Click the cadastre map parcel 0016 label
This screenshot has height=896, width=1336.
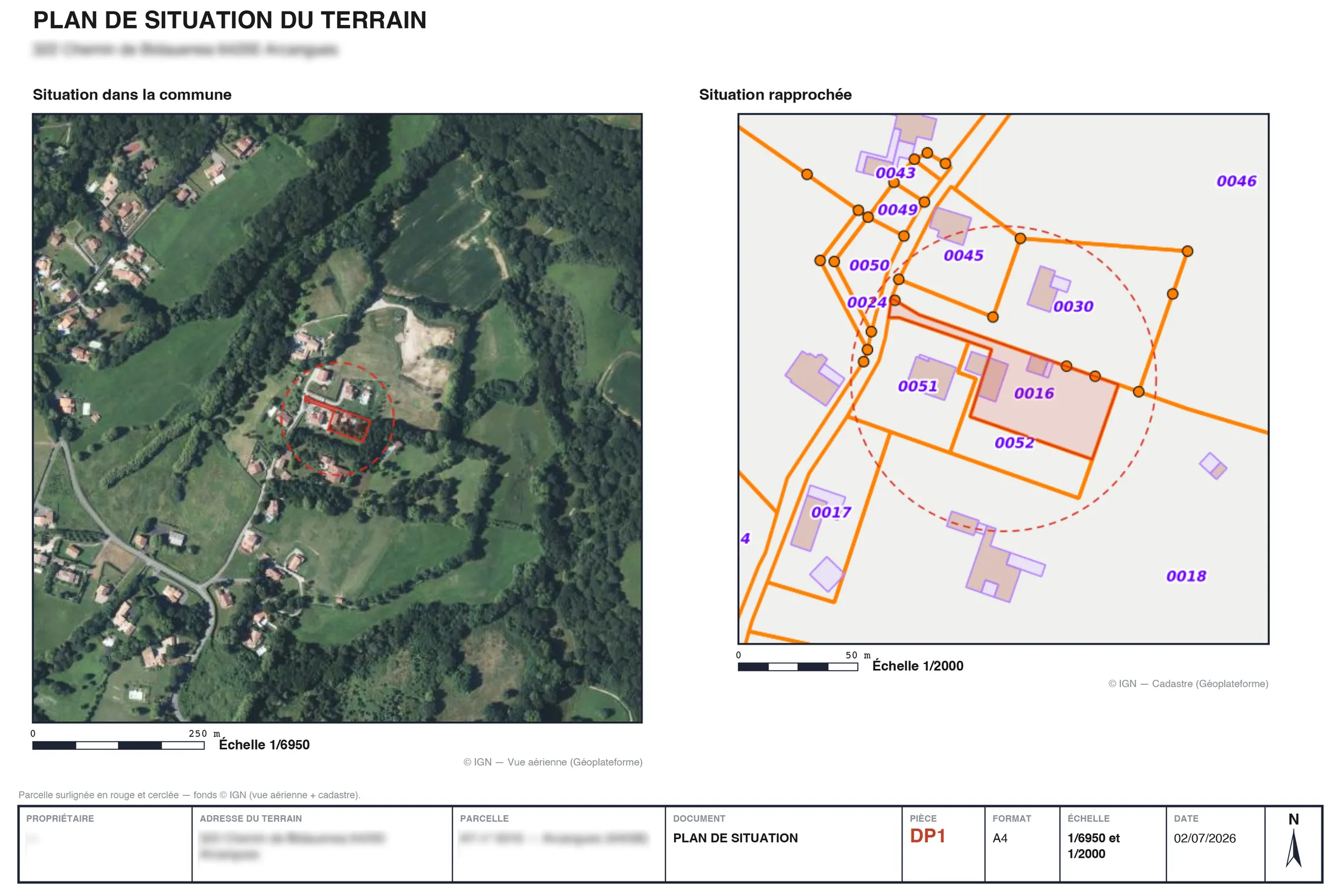(x=1034, y=393)
